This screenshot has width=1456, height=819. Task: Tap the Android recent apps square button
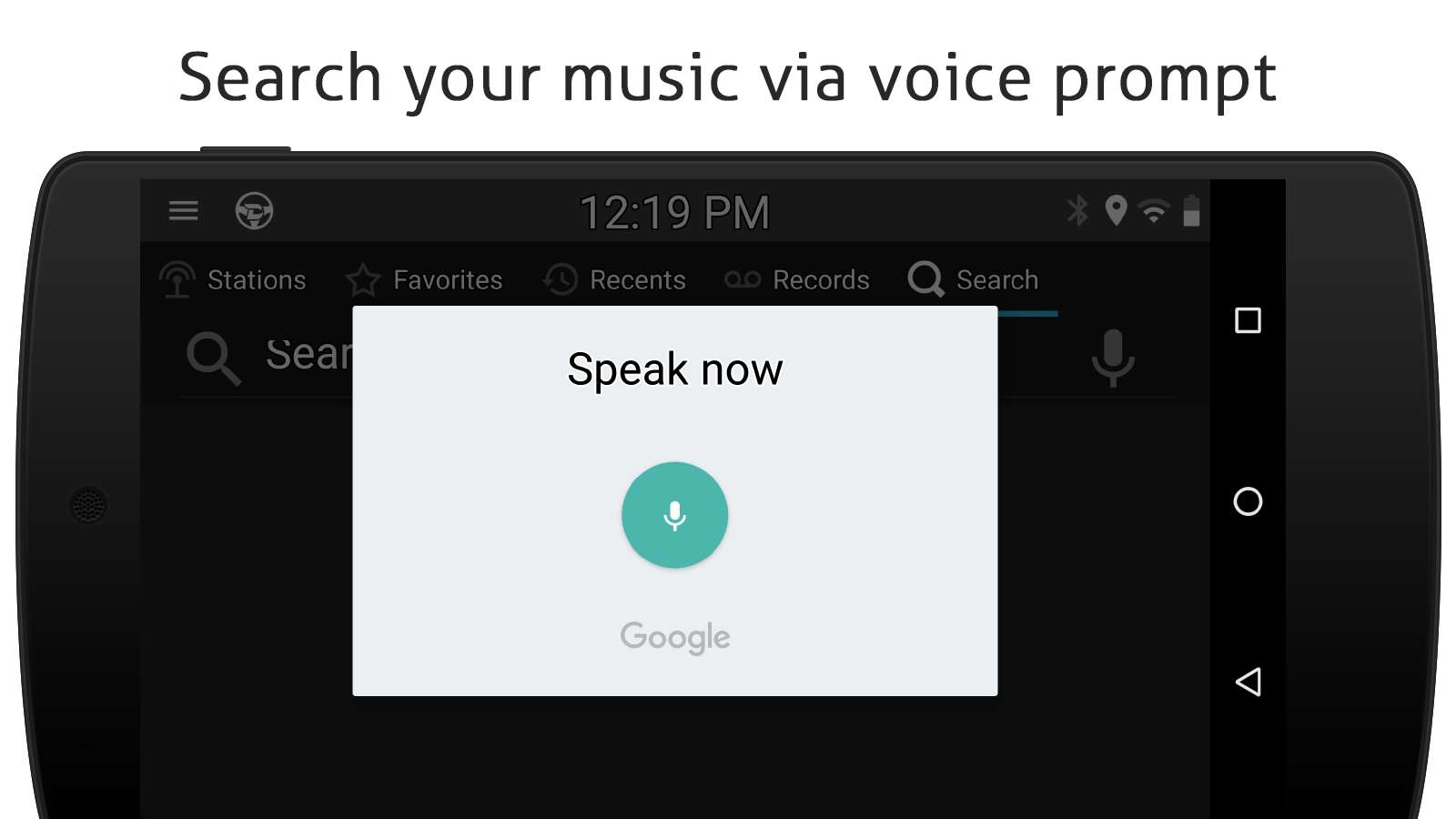coord(1248,320)
